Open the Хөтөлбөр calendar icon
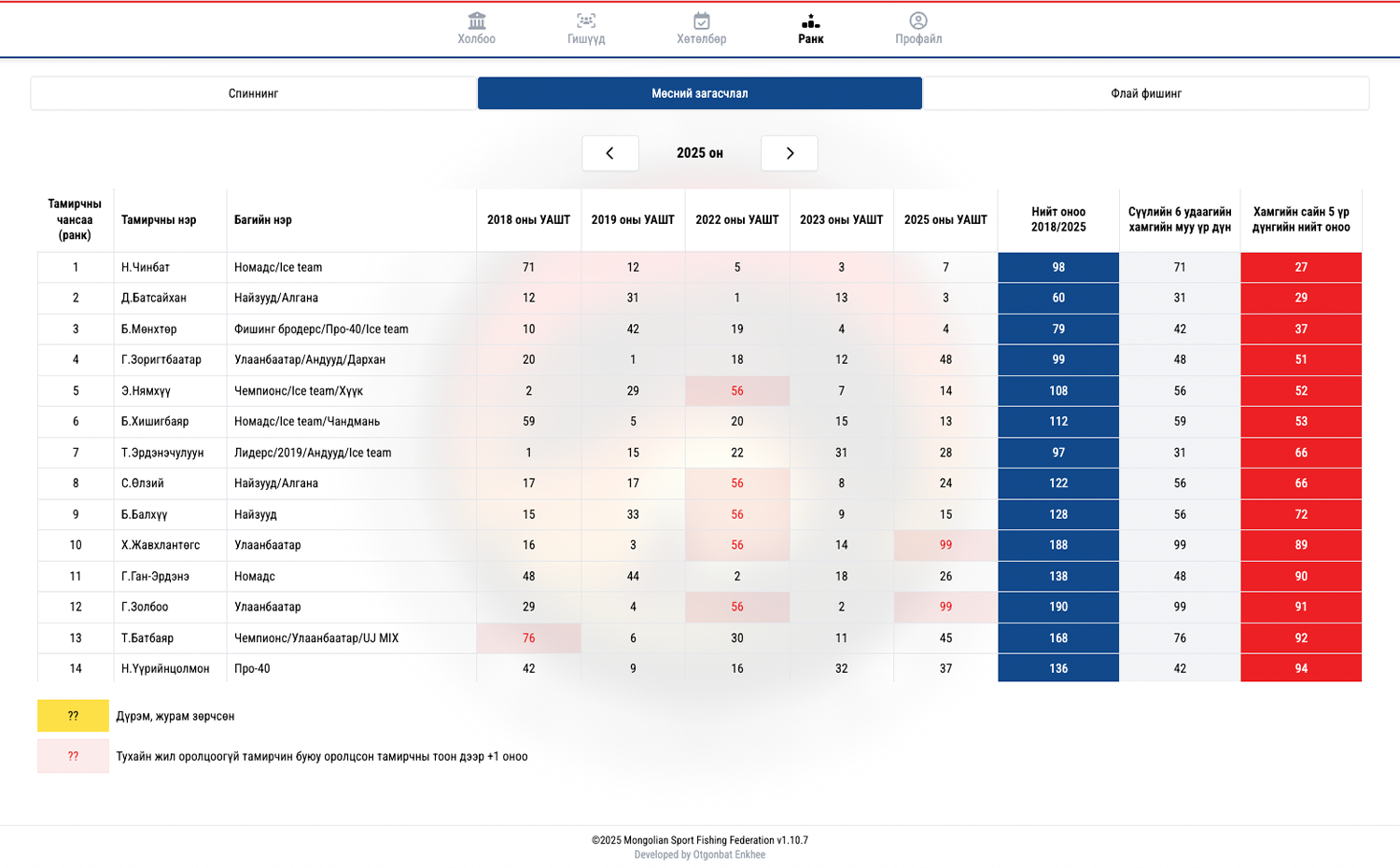The image size is (1400, 868). (701, 21)
